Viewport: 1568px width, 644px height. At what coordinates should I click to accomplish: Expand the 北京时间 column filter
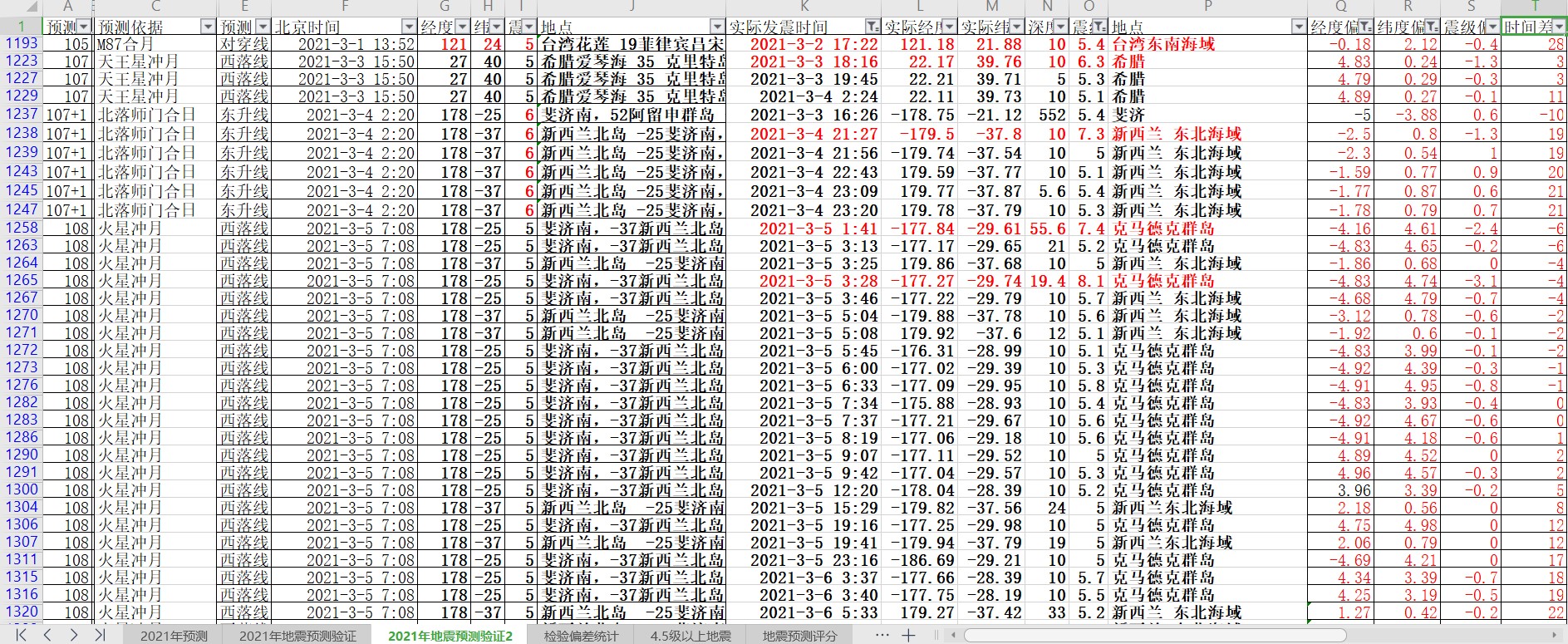408,27
